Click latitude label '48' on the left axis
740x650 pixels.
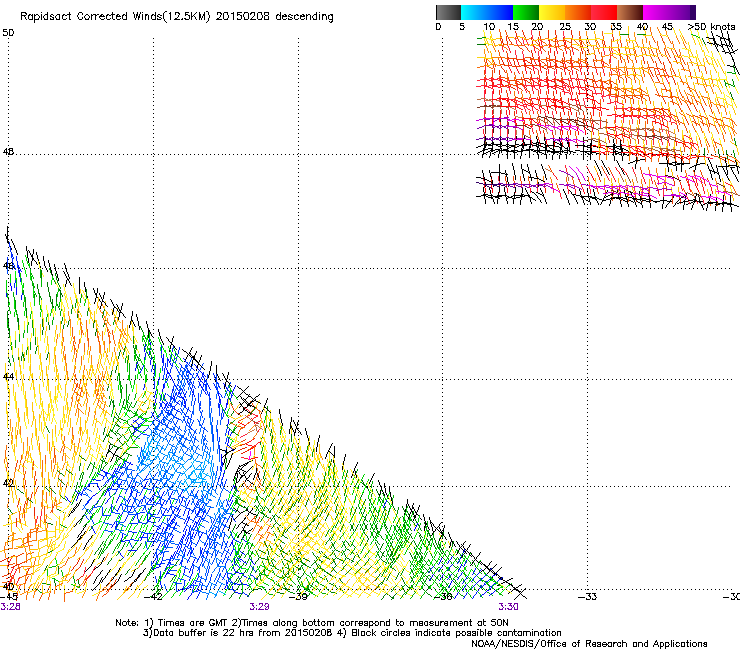point(8,152)
